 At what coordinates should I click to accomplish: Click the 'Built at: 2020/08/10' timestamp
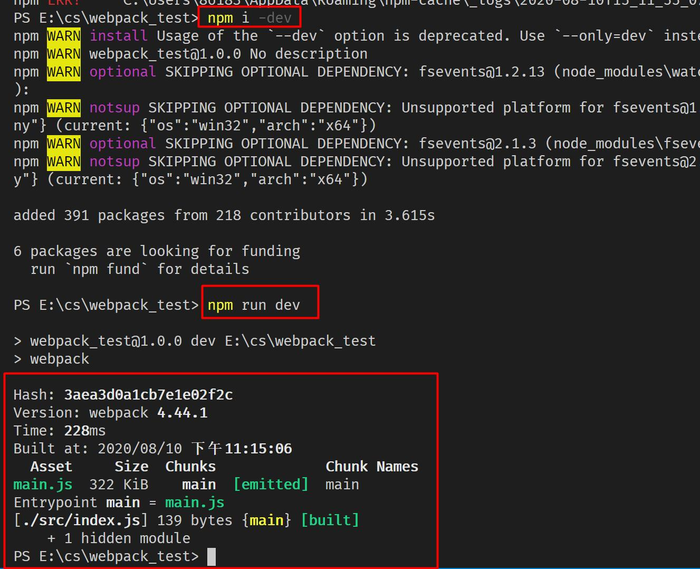pos(153,449)
